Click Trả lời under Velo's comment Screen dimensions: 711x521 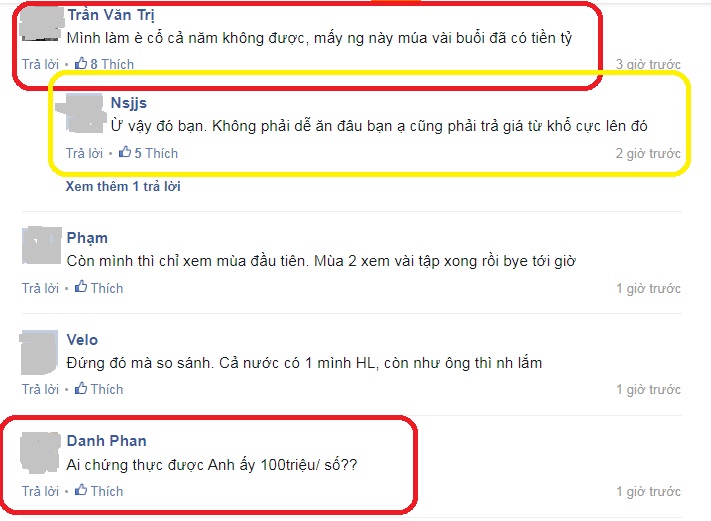[x=40, y=390]
